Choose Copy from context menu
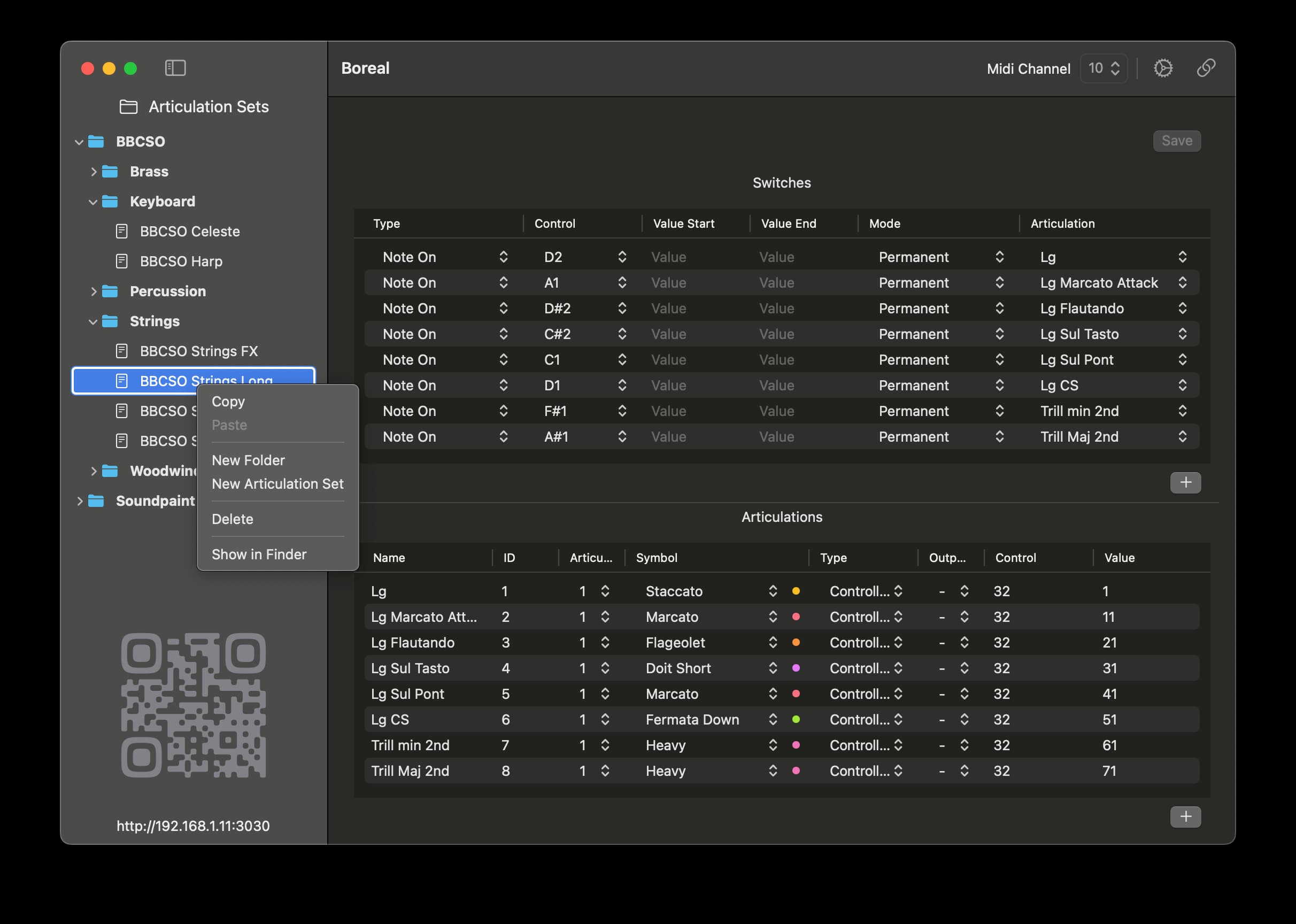1296x924 pixels. click(228, 402)
